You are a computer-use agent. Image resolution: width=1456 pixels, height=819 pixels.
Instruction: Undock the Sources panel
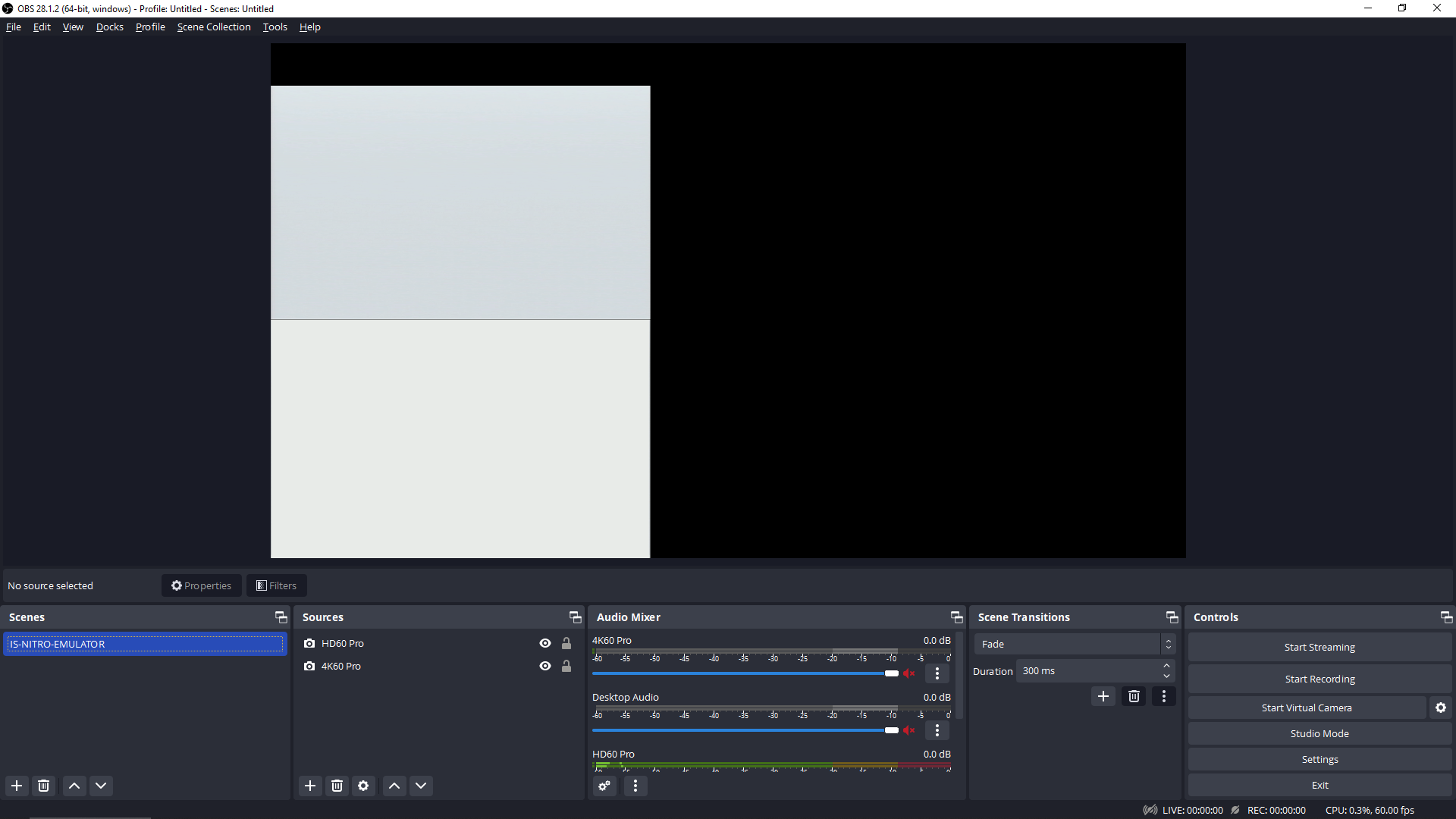pos(575,617)
